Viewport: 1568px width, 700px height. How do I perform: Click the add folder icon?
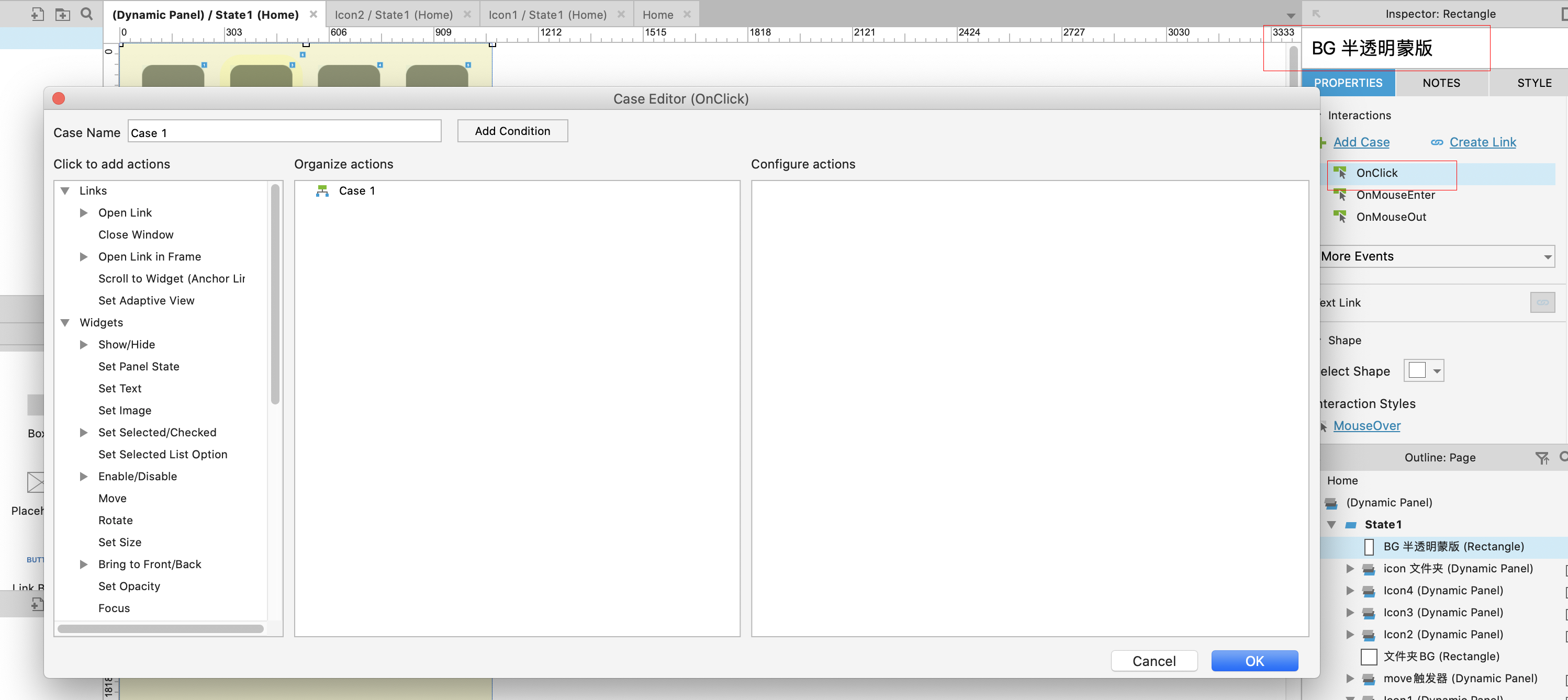(x=62, y=14)
